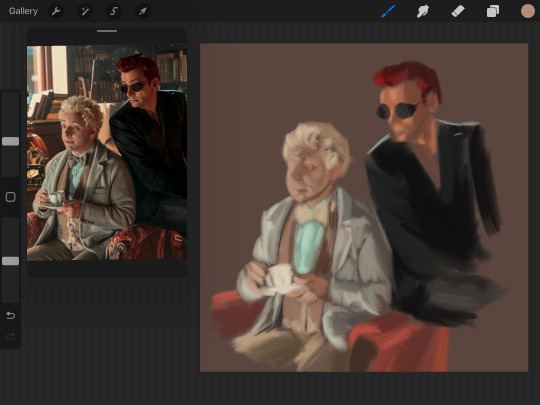Open the active color picker circle
This screenshot has width=540, height=405.
[x=528, y=11]
